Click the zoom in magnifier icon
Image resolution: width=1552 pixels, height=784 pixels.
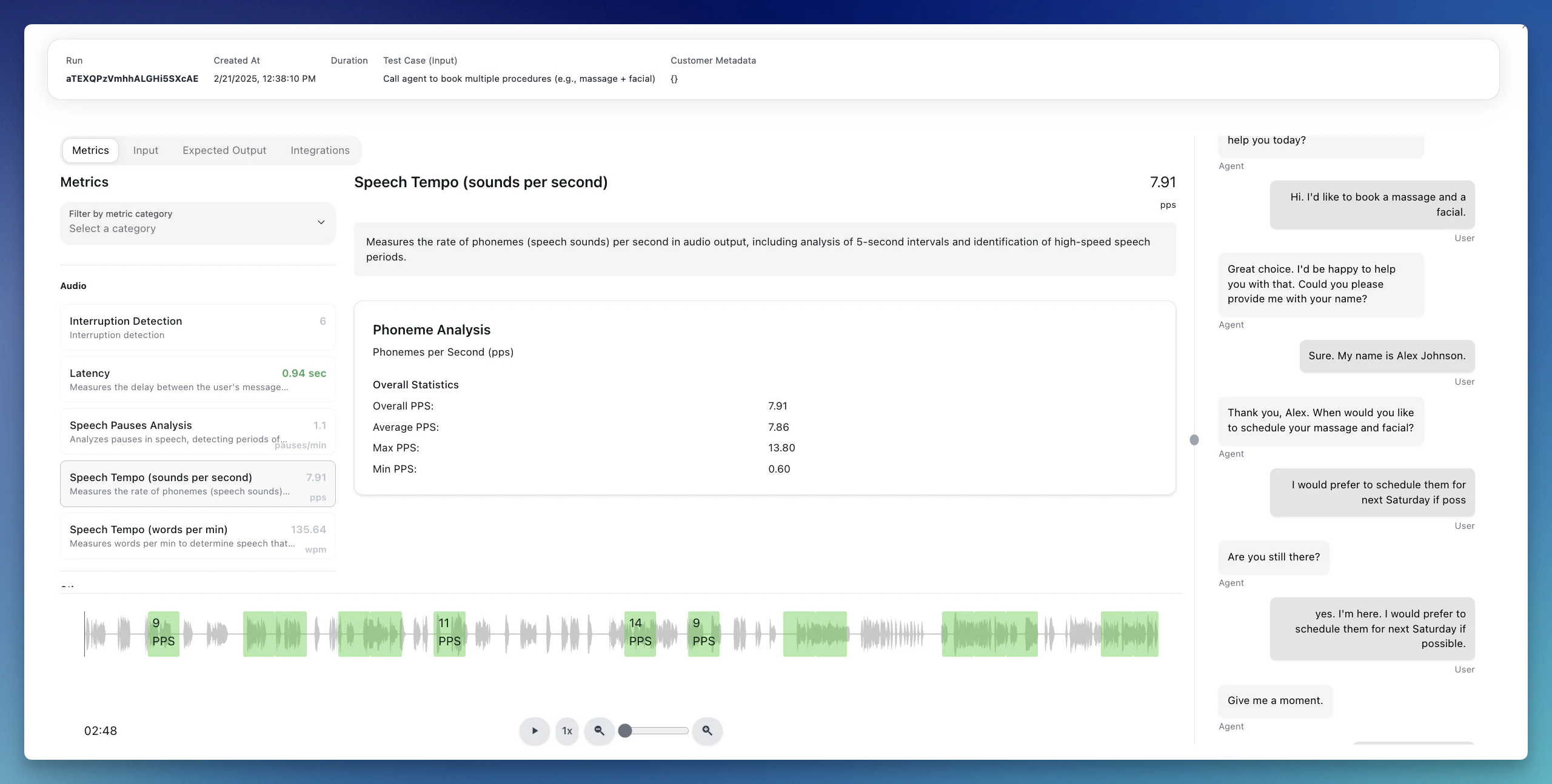(x=707, y=731)
